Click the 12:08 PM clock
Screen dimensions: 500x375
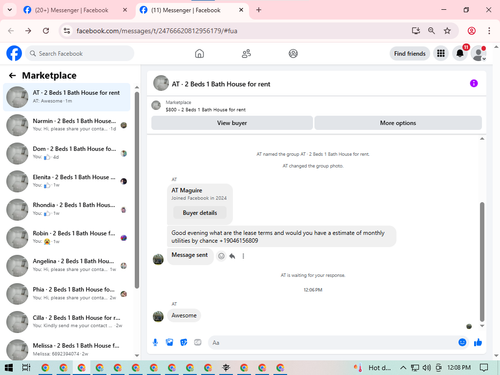tap(459, 367)
